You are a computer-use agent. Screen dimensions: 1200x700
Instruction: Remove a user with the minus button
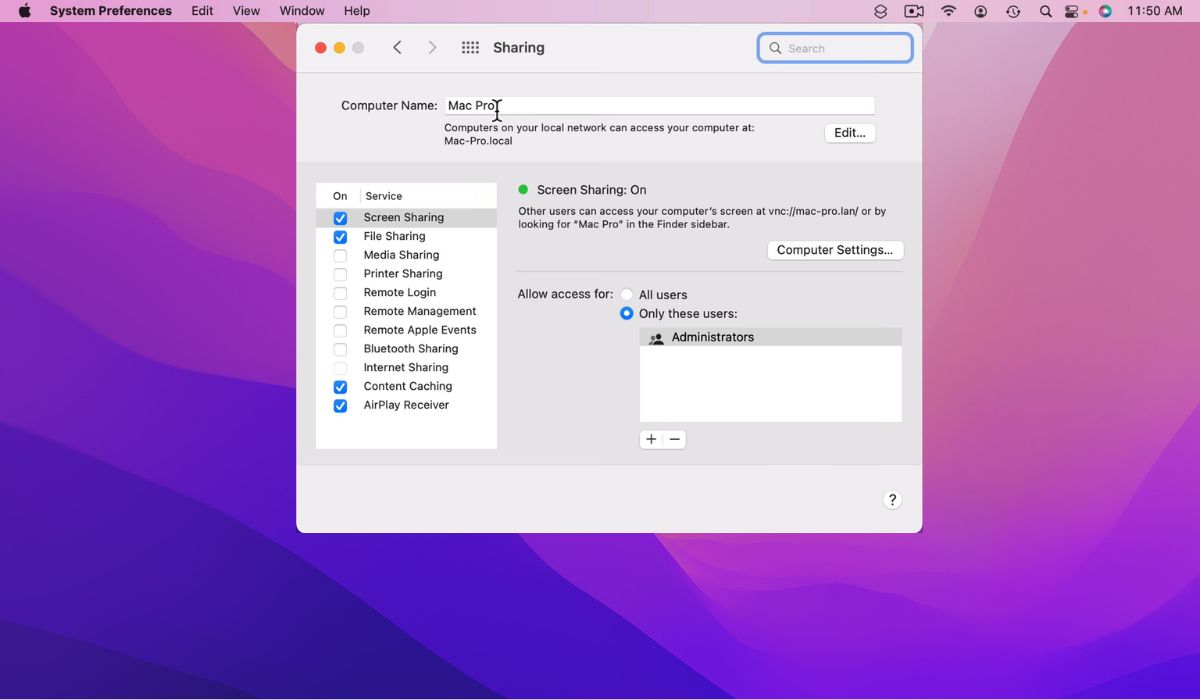(675, 439)
